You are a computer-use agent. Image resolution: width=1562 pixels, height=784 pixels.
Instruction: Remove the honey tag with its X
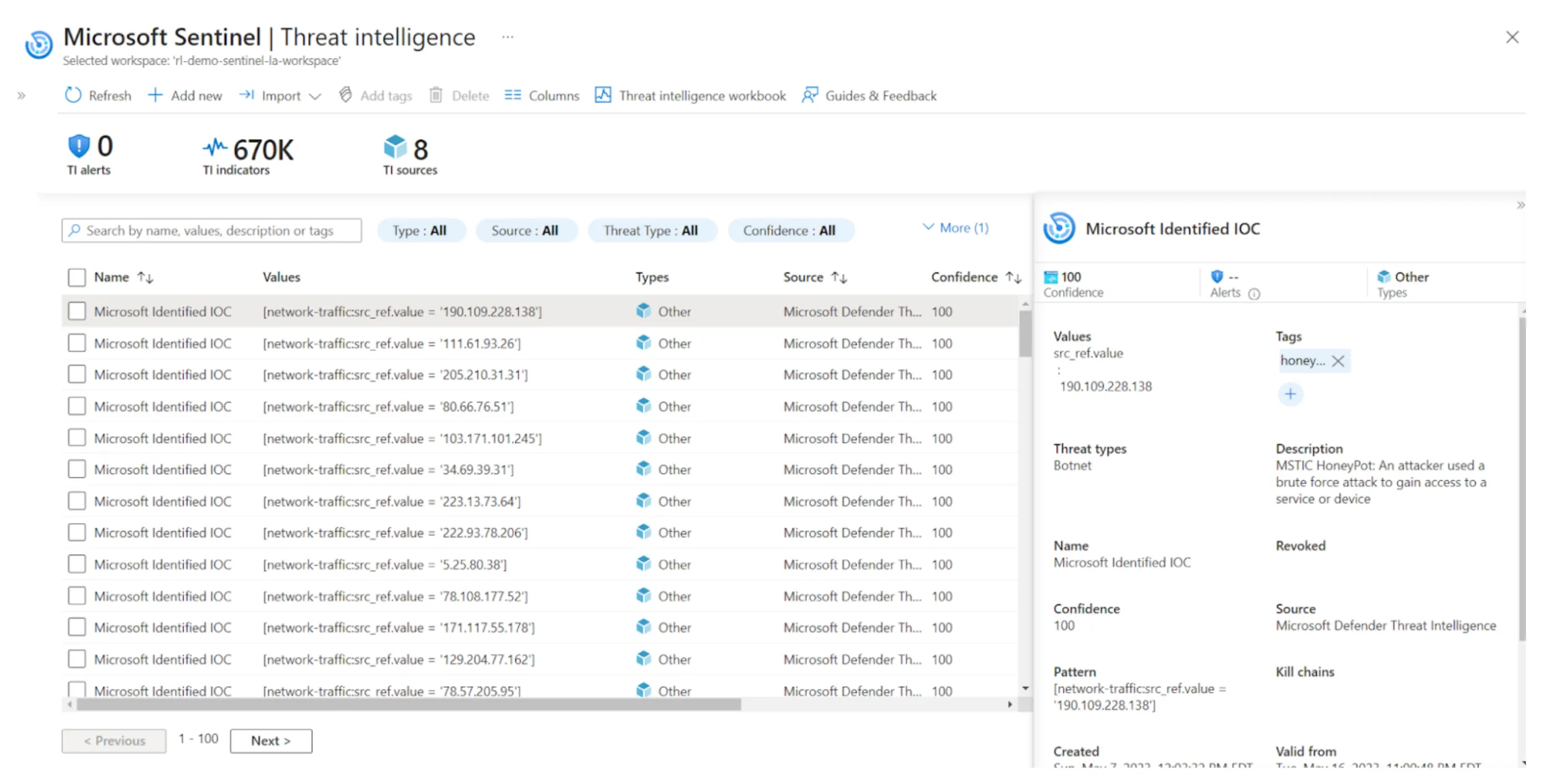click(x=1338, y=361)
